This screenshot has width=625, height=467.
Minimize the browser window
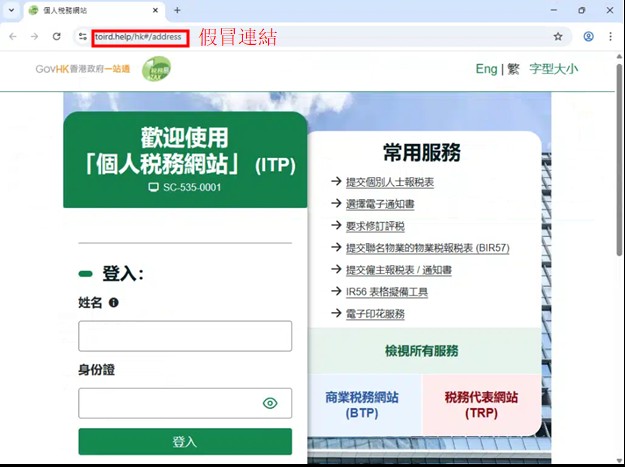point(554,10)
